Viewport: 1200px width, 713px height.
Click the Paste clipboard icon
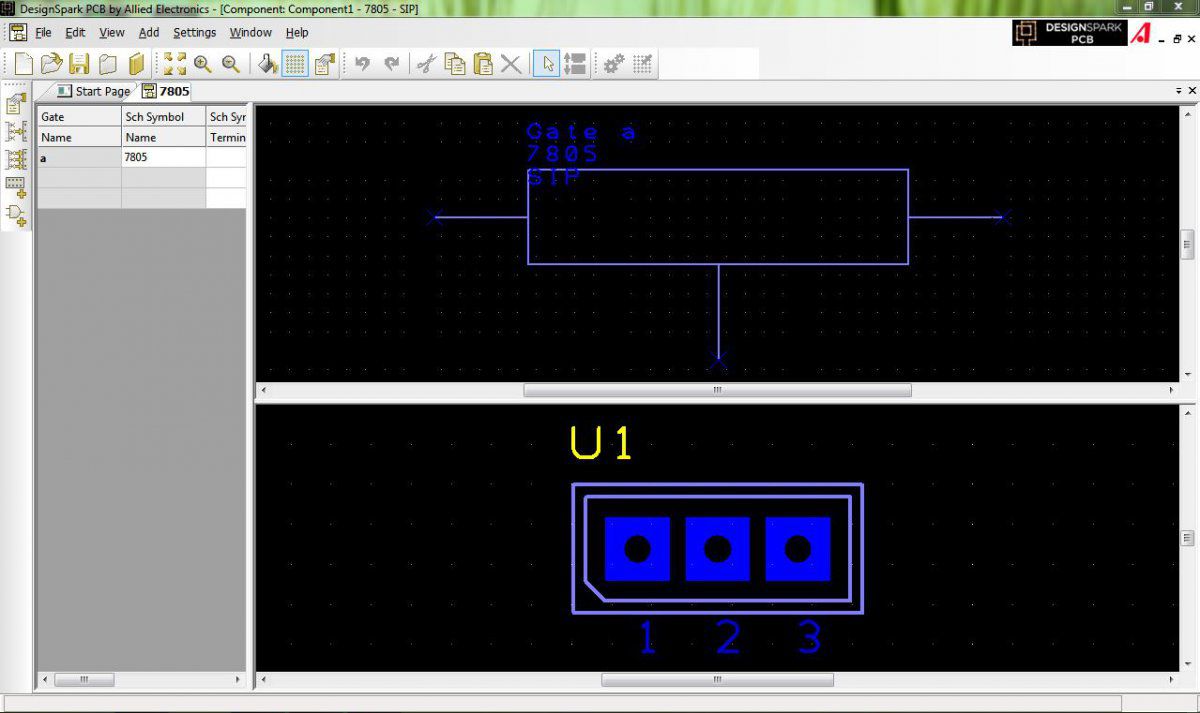coord(483,64)
